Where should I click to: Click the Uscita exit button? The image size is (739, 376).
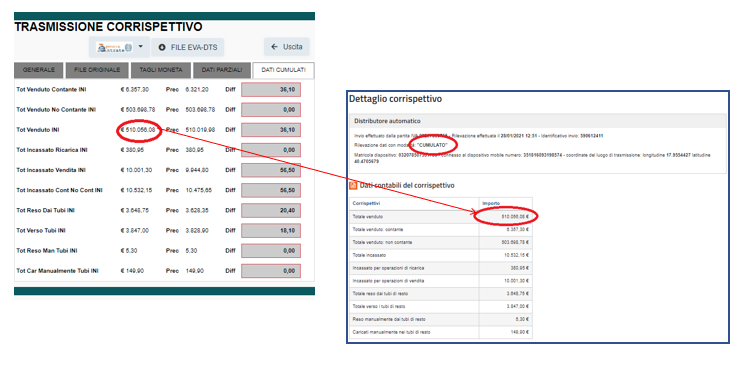(287, 47)
